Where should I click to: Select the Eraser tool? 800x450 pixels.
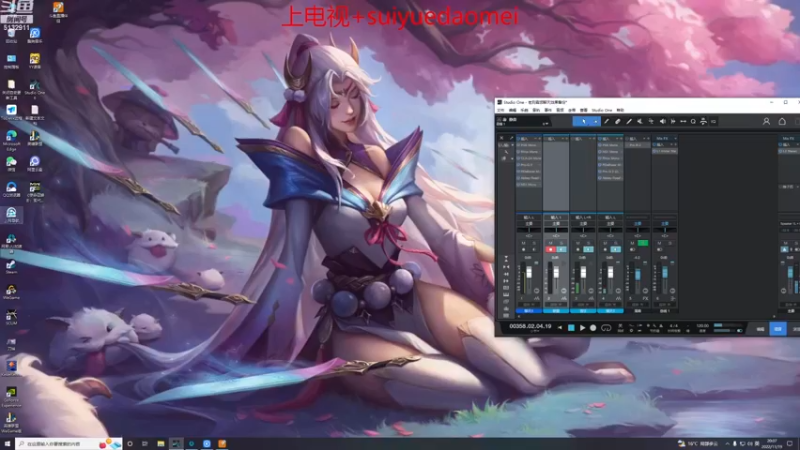617,121
